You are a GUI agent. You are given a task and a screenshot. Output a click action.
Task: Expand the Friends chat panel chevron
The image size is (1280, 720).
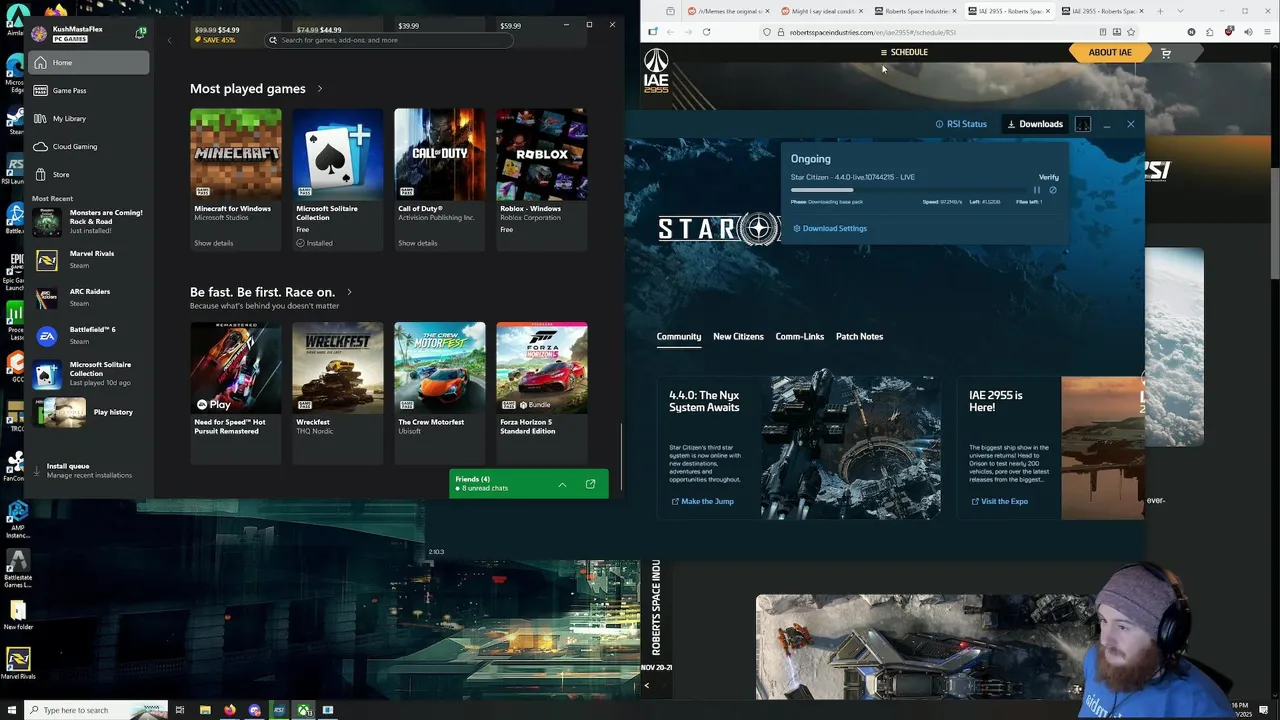(x=562, y=485)
